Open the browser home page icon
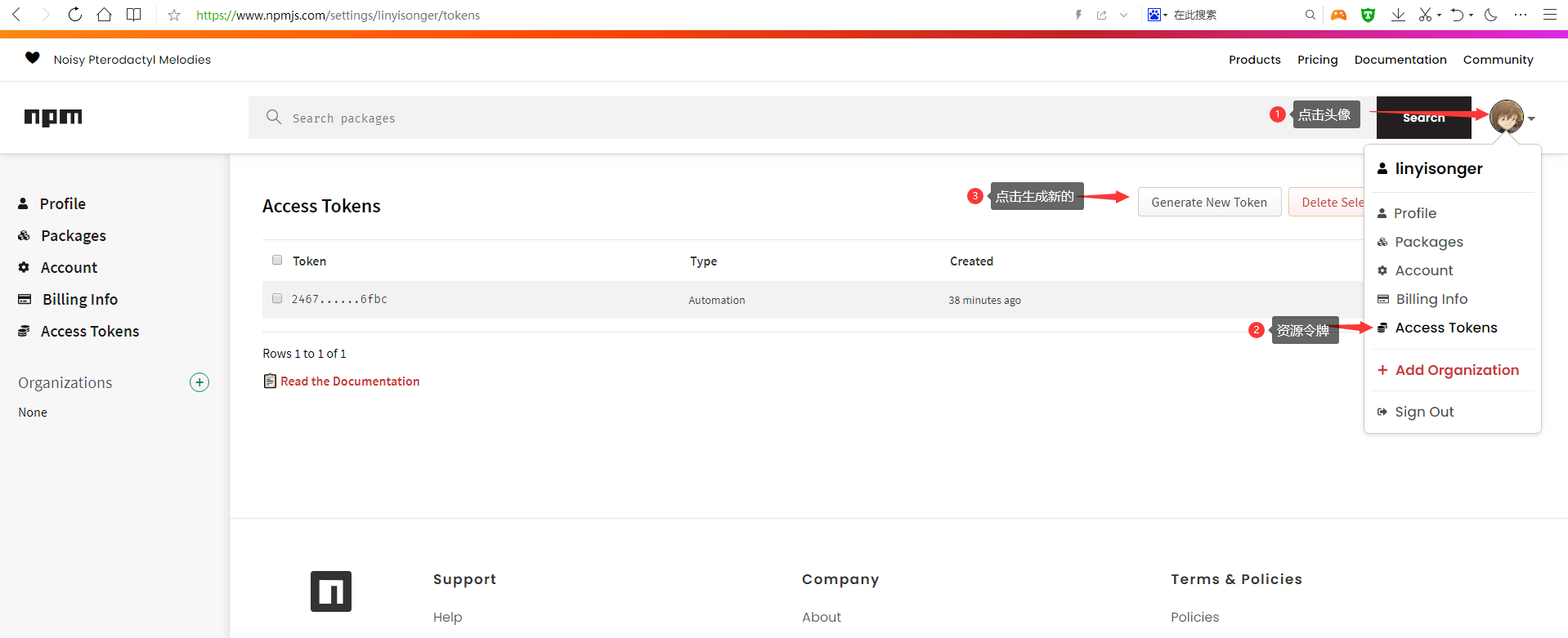This screenshot has width=1568, height=638. pyautogui.click(x=104, y=15)
